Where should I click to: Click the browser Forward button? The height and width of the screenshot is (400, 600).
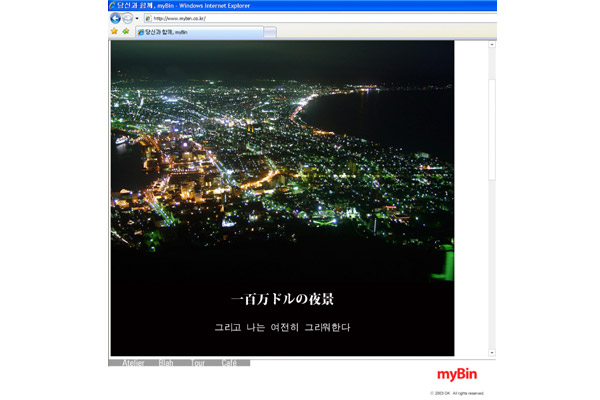point(127,18)
